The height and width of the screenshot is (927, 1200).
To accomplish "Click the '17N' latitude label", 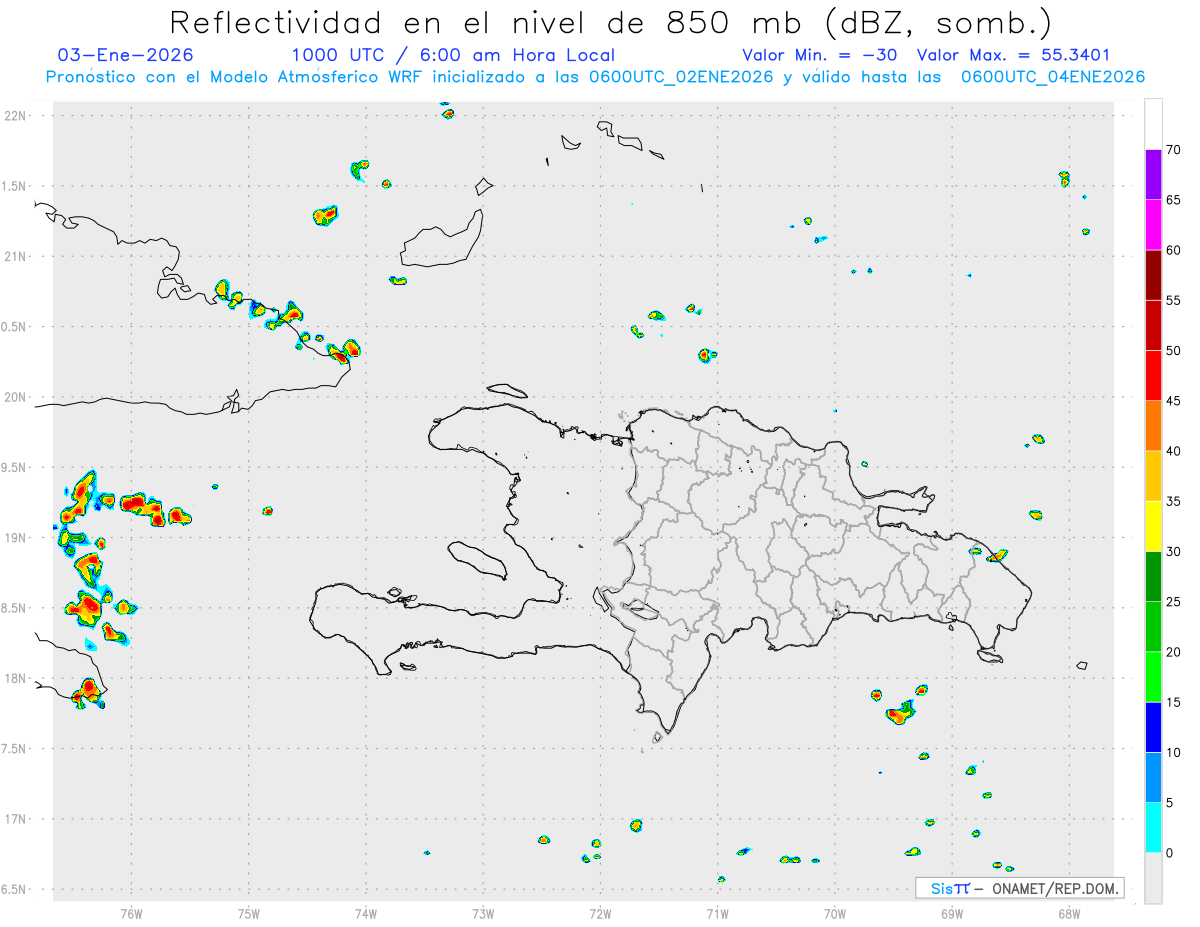I will 16,819.
